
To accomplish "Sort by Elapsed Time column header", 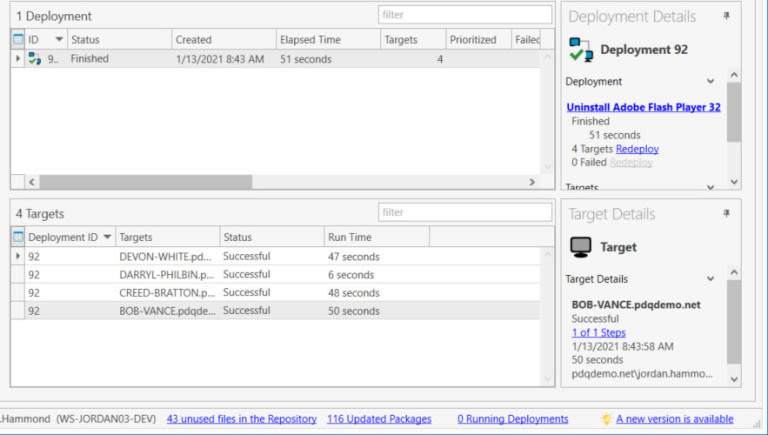I will click(328, 40).
